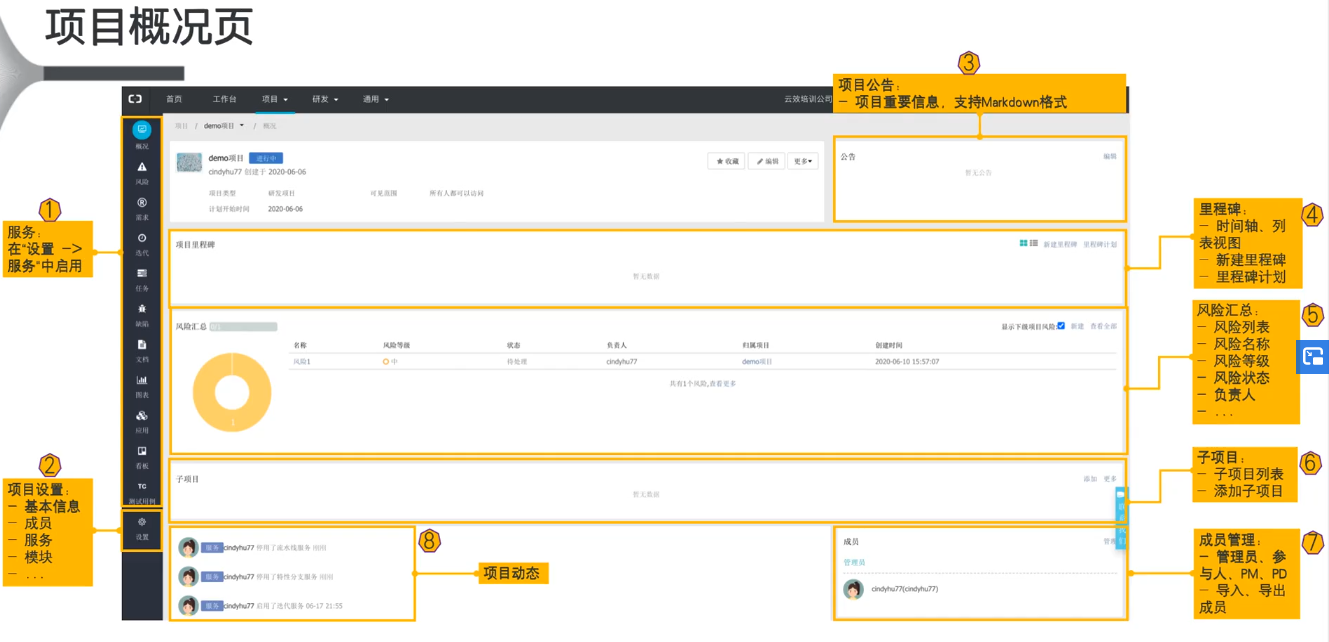Viewport: 1329px width, 642px height.
Task: Click 所有人都可以访问 visibility value
Action: [457, 193]
